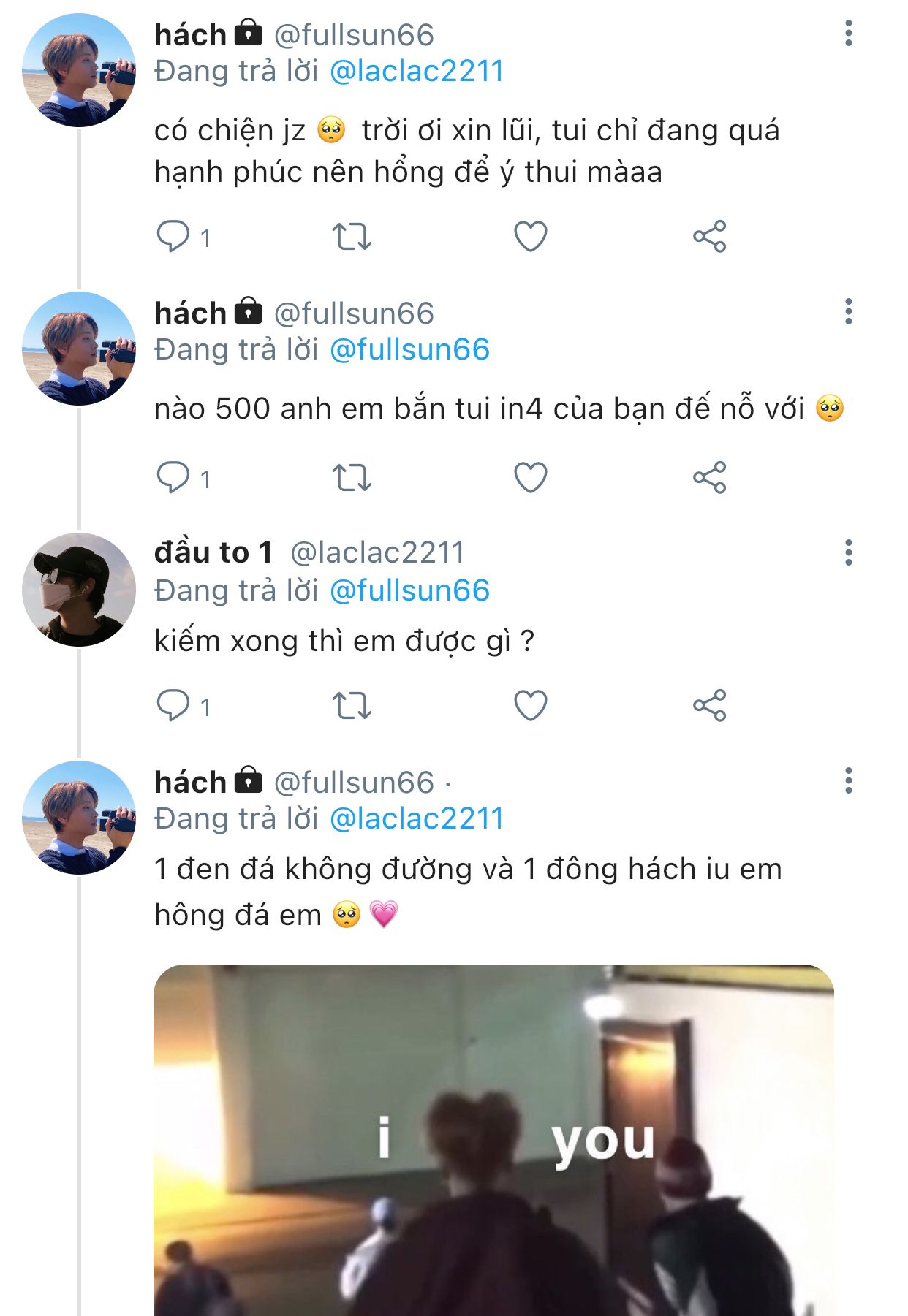
Task: Like the 'có chiện jz' tweet
Action: [x=530, y=237]
